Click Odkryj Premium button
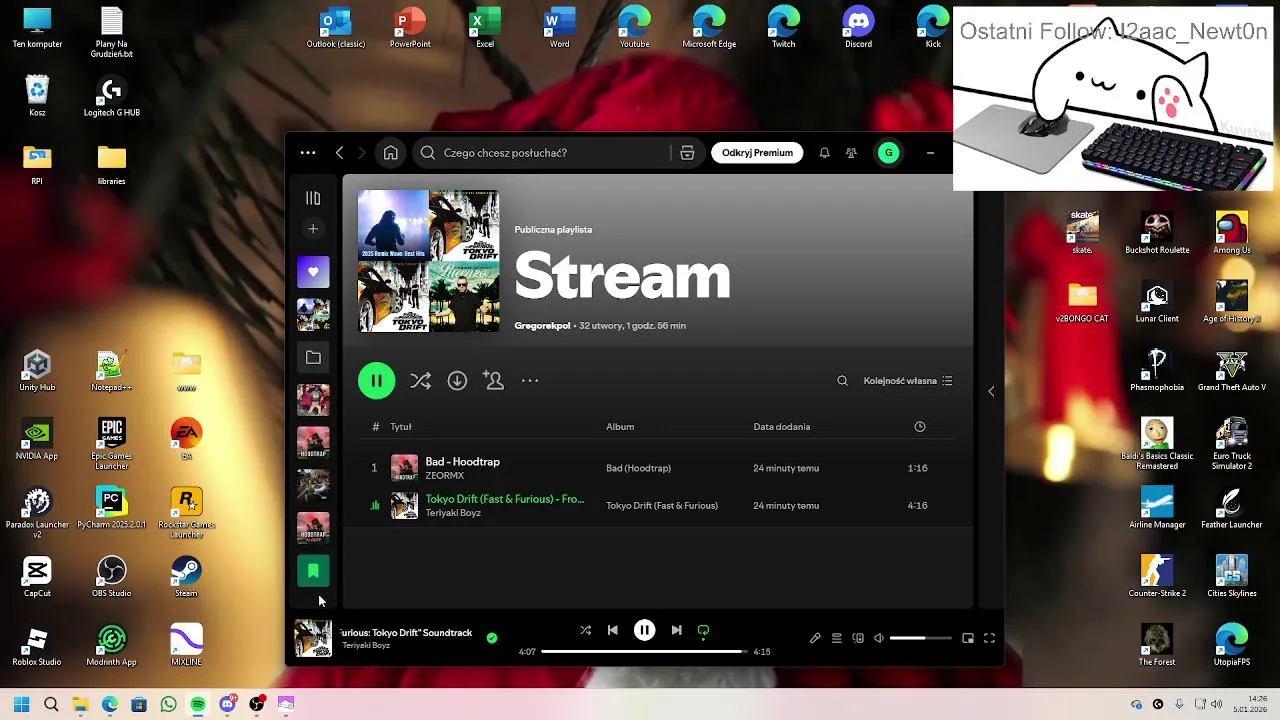The height and width of the screenshot is (720, 1280). tap(757, 153)
